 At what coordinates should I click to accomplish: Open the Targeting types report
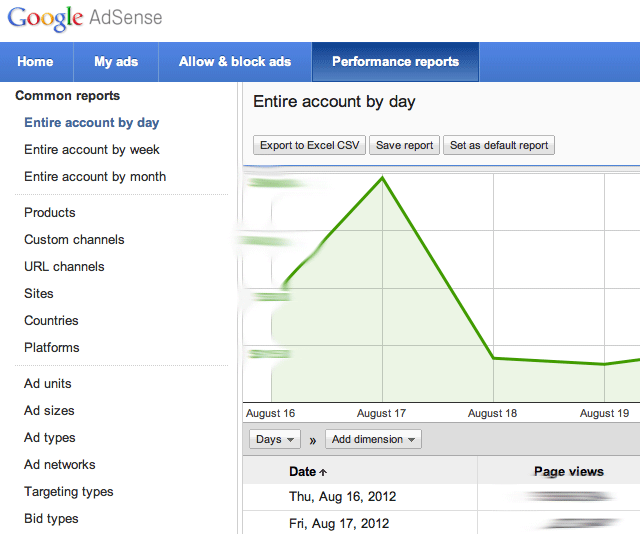coord(69,492)
